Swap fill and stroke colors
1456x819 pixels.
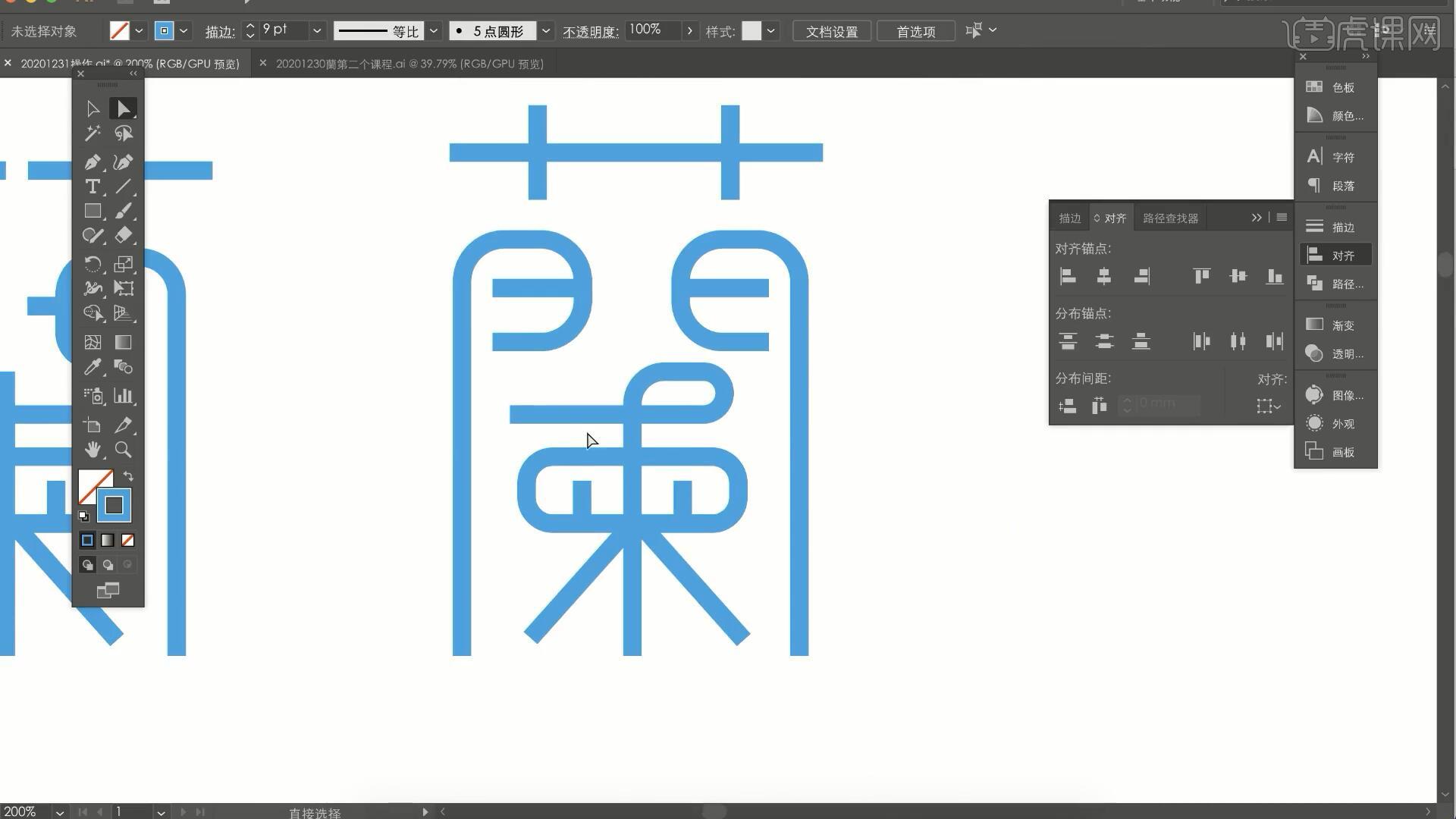[129, 476]
